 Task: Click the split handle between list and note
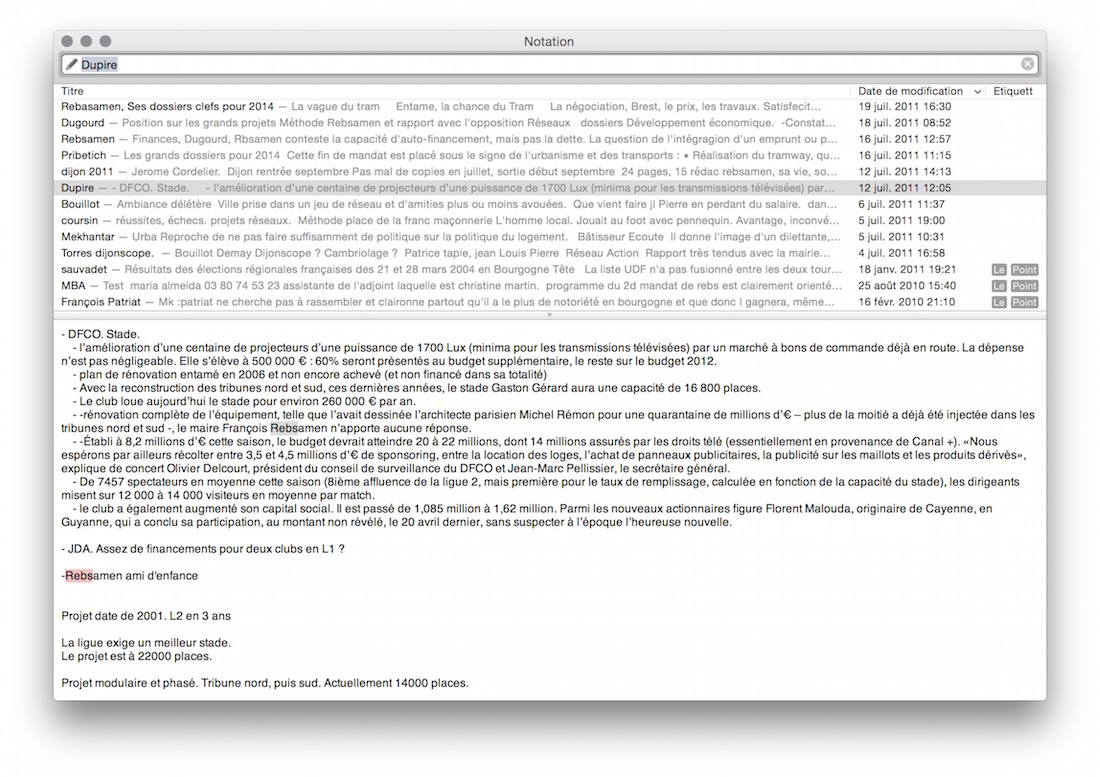coord(549,315)
